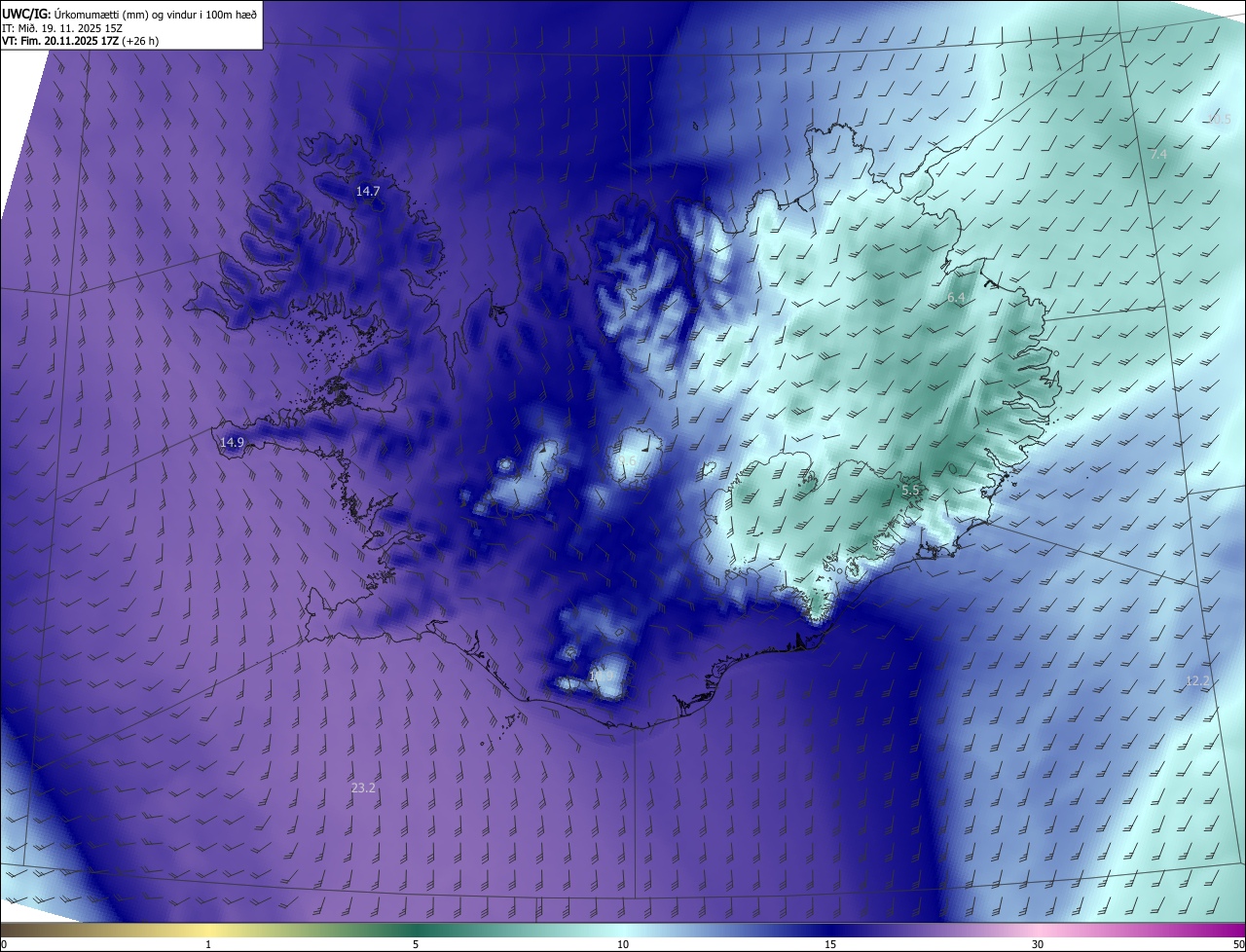Image resolution: width=1246 pixels, height=952 pixels.
Task: Select the 'IT: Mið. 19. 11. 2025 15Z' line
Action: point(64,27)
